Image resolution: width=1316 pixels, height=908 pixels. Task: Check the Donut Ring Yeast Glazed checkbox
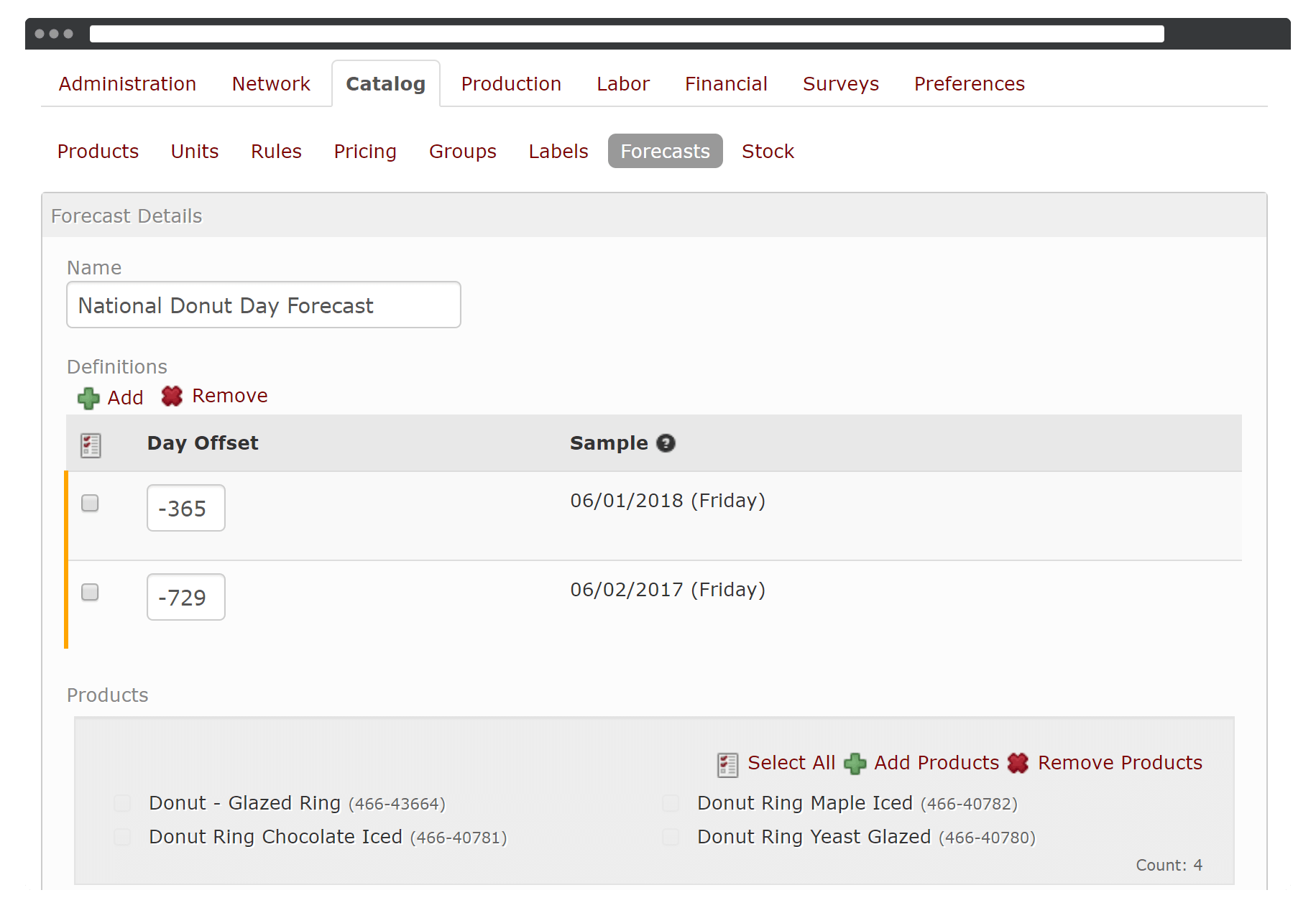[670, 837]
